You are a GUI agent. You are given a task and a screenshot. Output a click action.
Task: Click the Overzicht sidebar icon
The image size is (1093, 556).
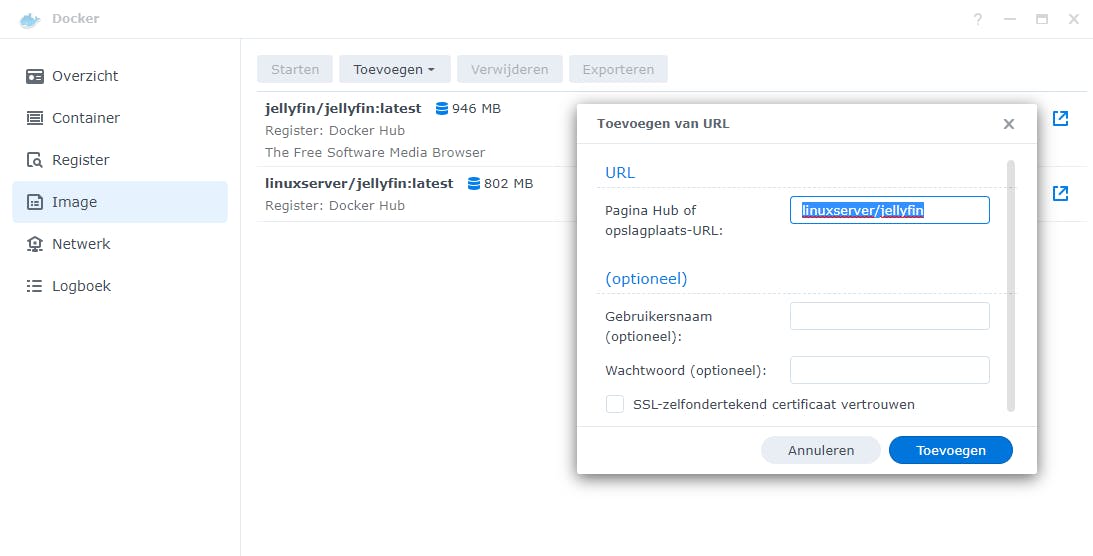[35, 76]
